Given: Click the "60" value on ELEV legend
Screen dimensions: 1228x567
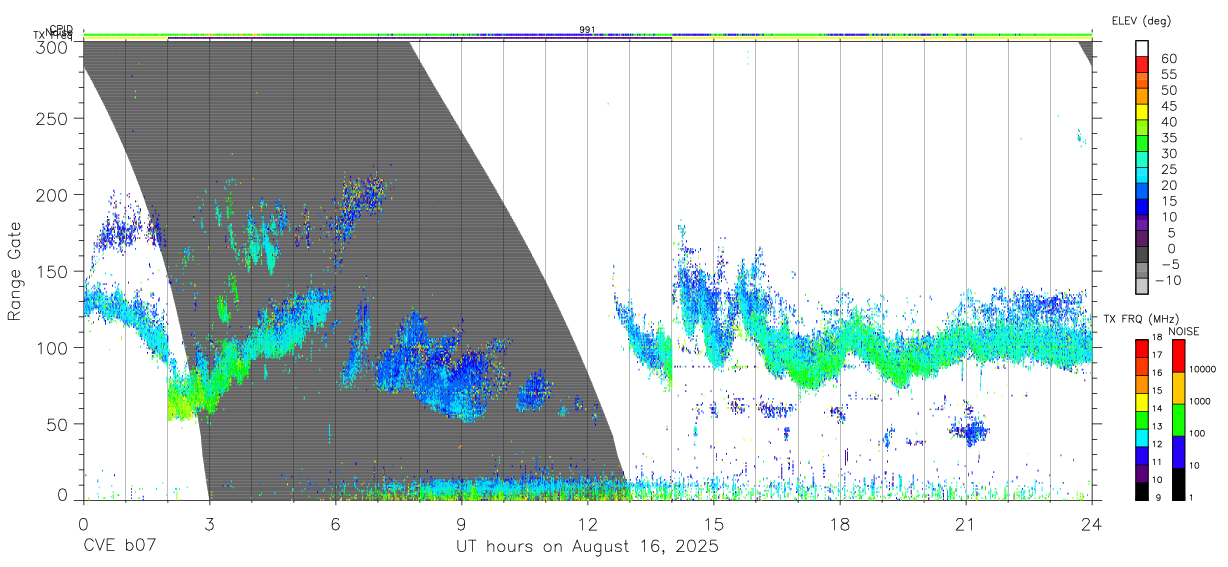Looking at the screenshot, I should [1167, 59].
